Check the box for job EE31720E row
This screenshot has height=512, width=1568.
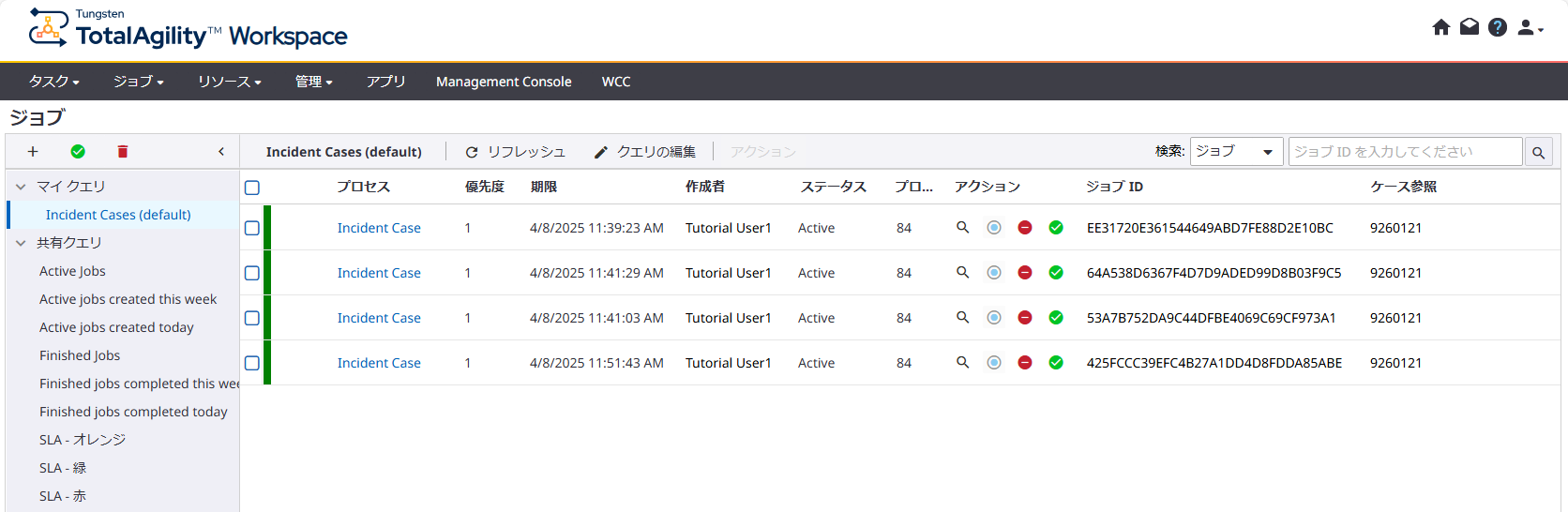pos(251,228)
